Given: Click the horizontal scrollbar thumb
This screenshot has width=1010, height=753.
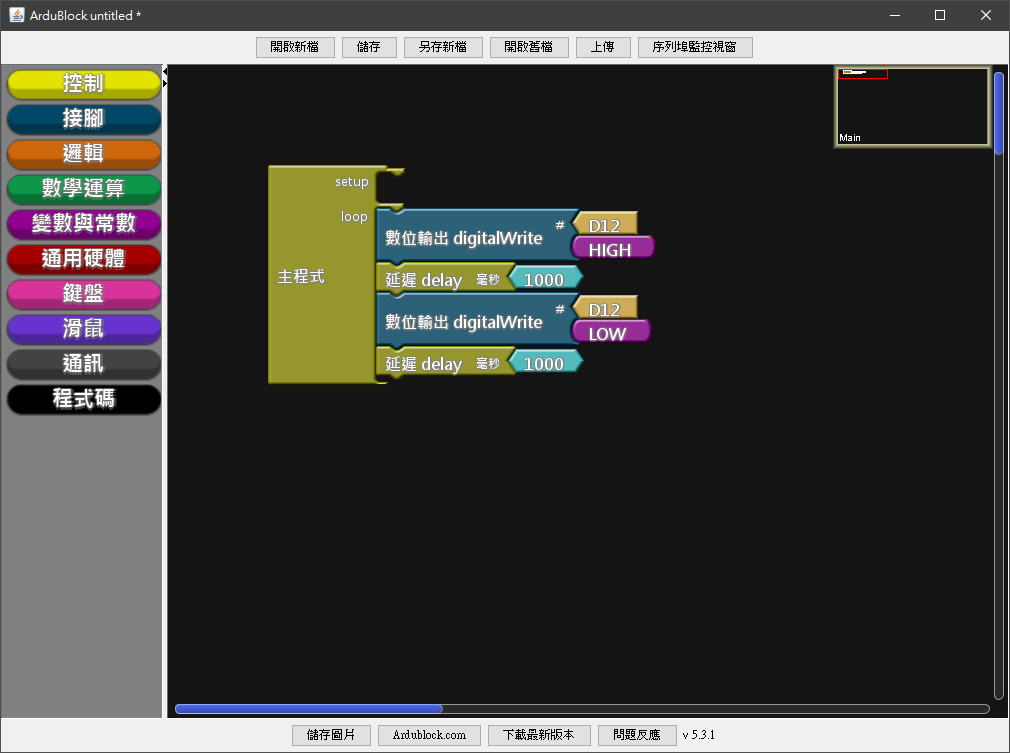Looking at the screenshot, I should pos(308,709).
